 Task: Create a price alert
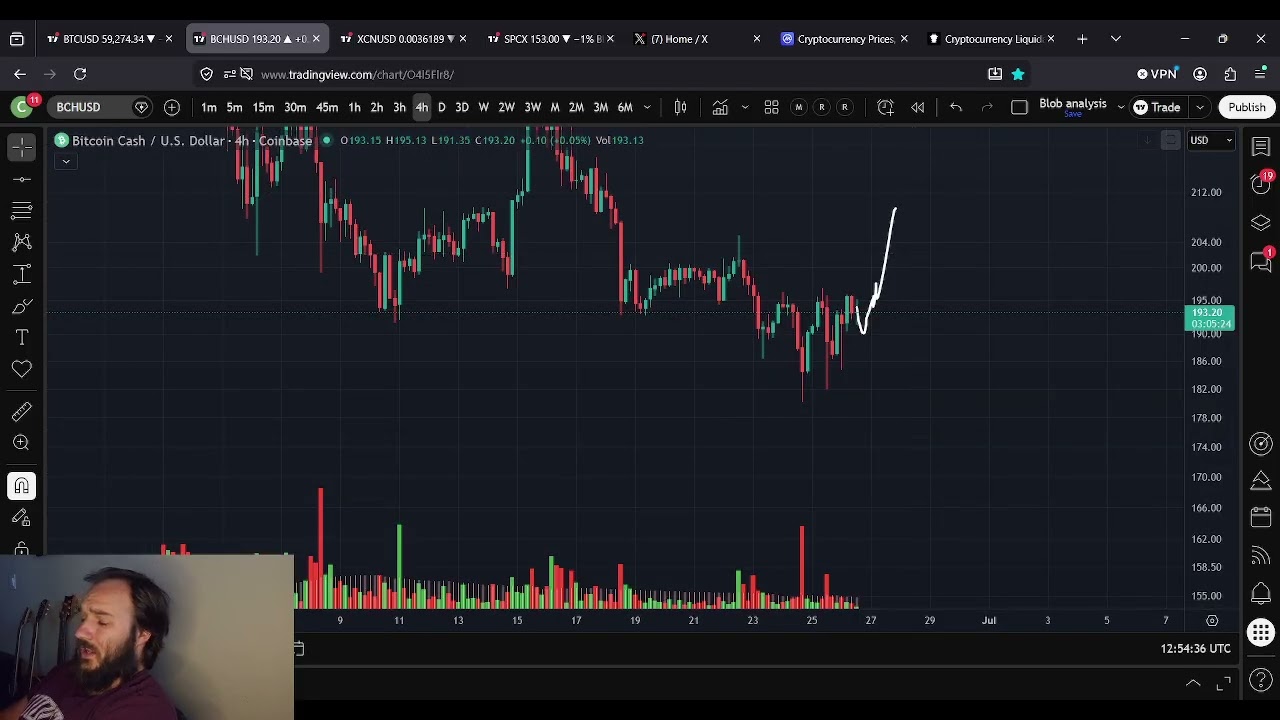(x=885, y=107)
